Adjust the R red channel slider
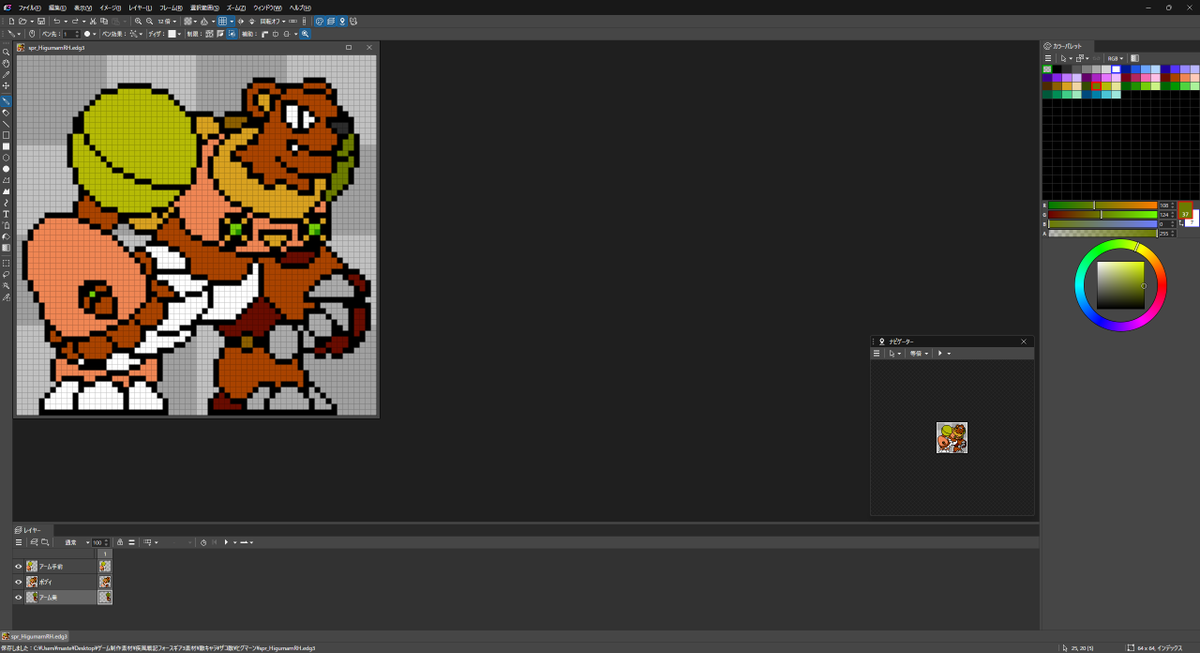 pyautogui.click(x=1102, y=205)
